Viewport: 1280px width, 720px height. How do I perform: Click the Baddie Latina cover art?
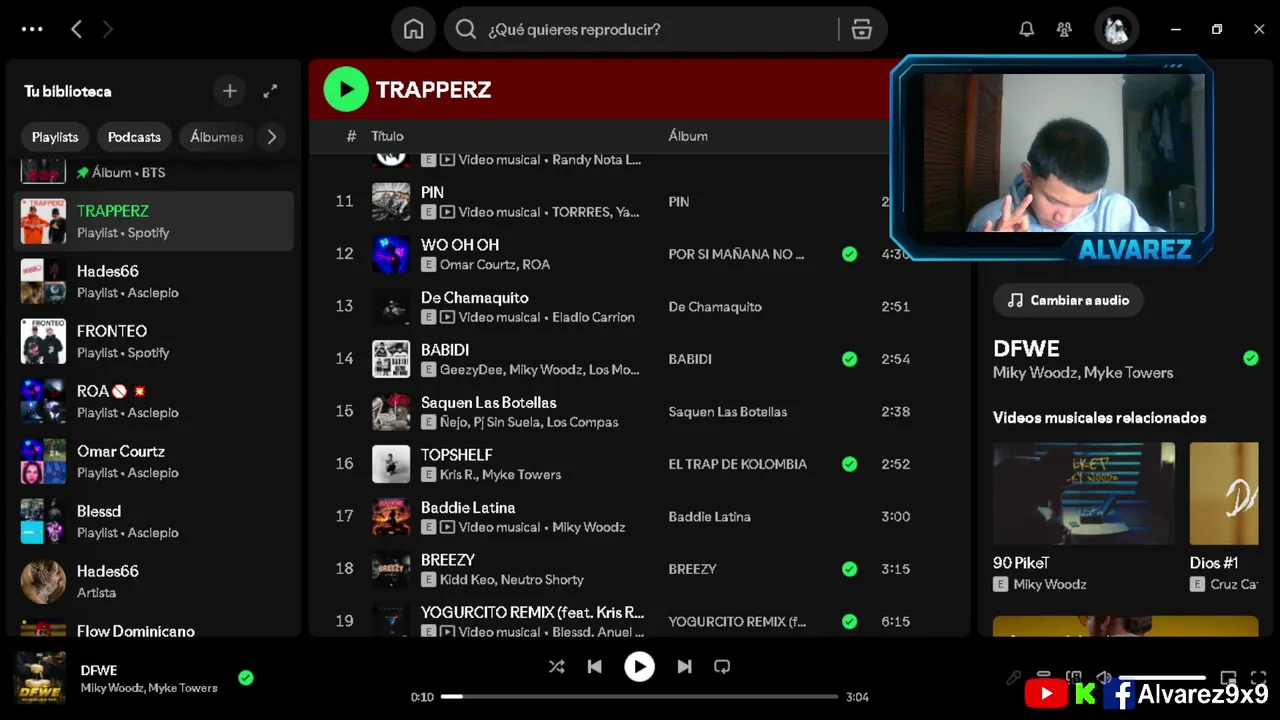coord(391,516)
